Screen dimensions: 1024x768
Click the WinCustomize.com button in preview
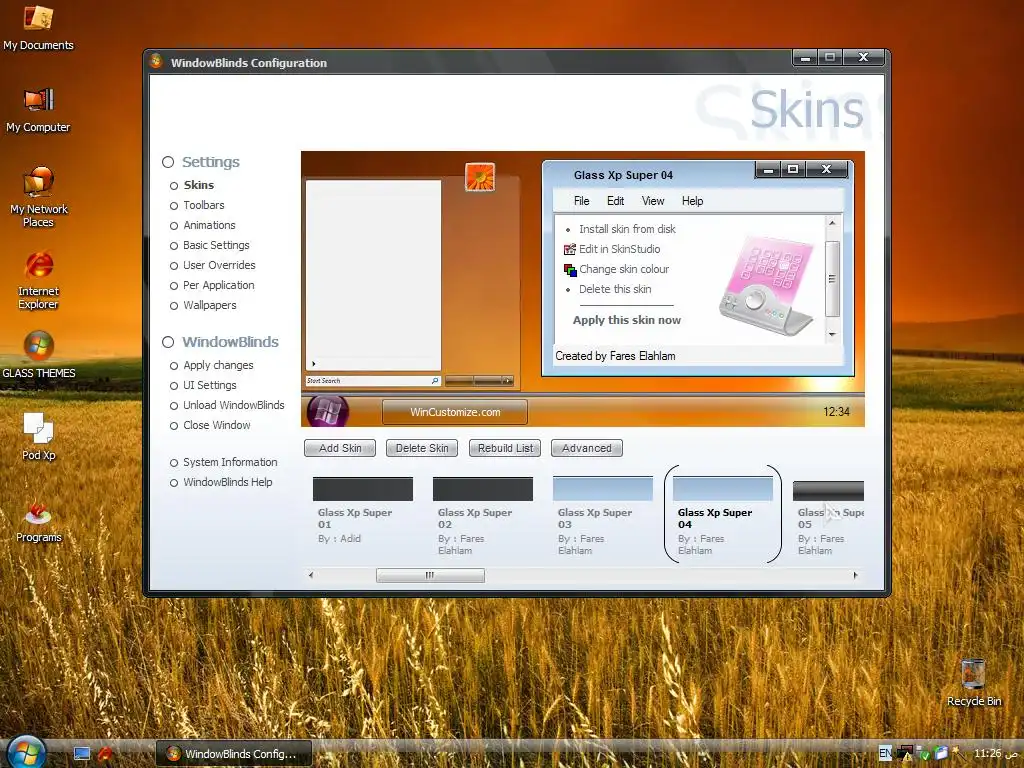(x=455, y=412)
